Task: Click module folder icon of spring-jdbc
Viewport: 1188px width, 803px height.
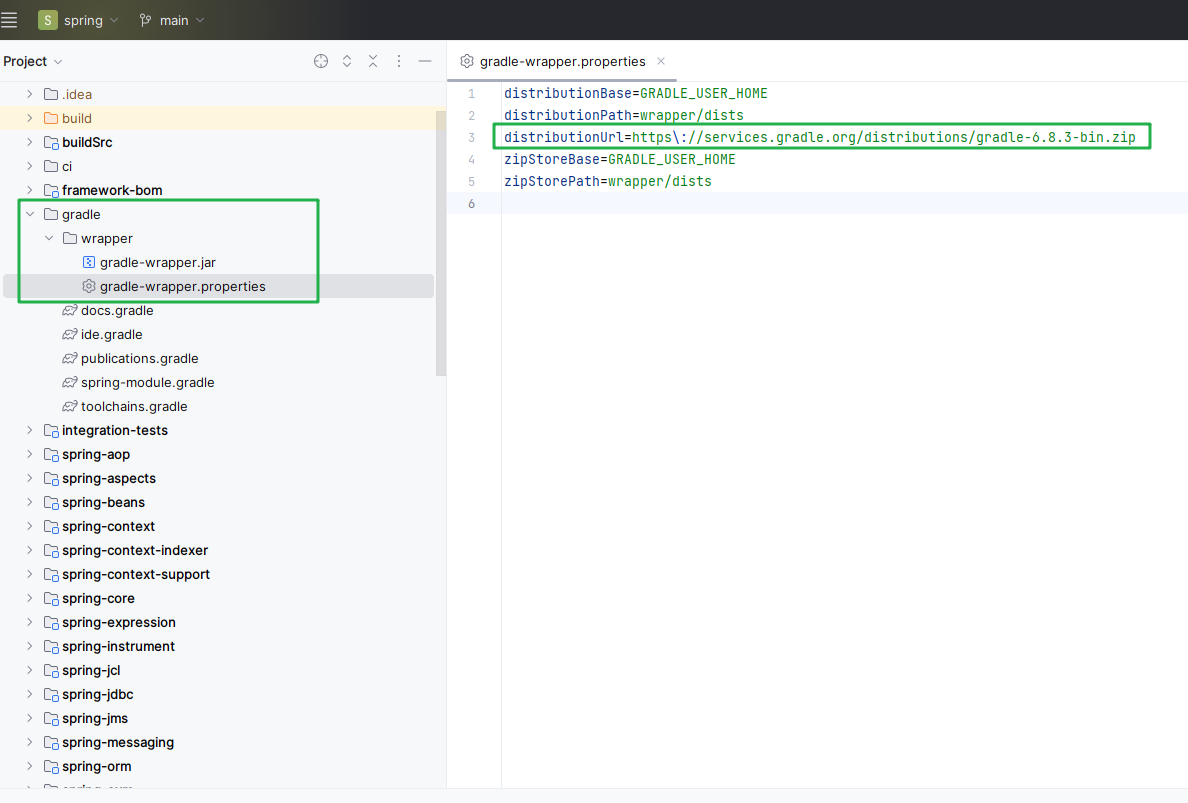Action: [x=52, y=695]
